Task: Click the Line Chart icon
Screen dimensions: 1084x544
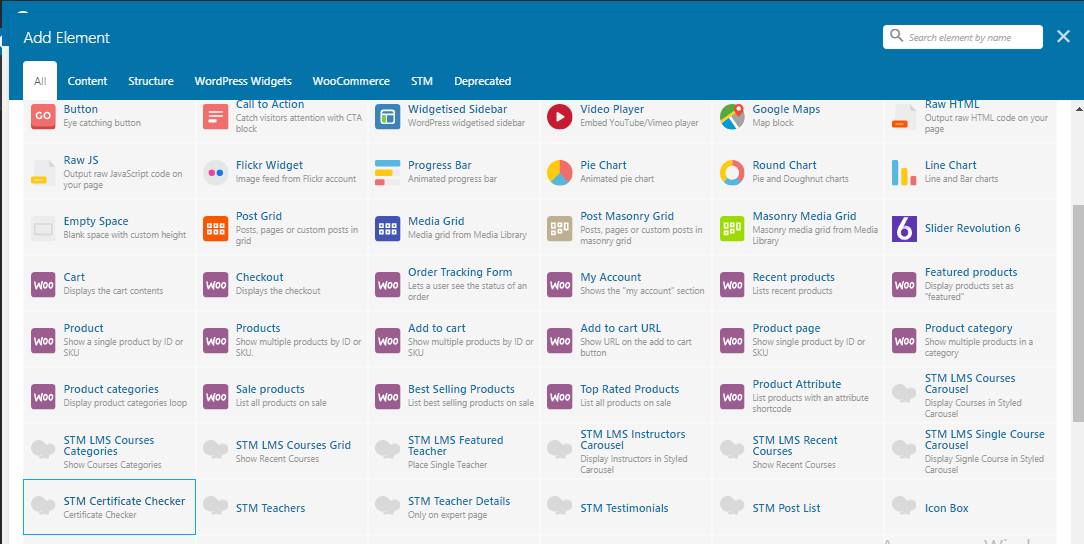Action: tap(904, 172)
